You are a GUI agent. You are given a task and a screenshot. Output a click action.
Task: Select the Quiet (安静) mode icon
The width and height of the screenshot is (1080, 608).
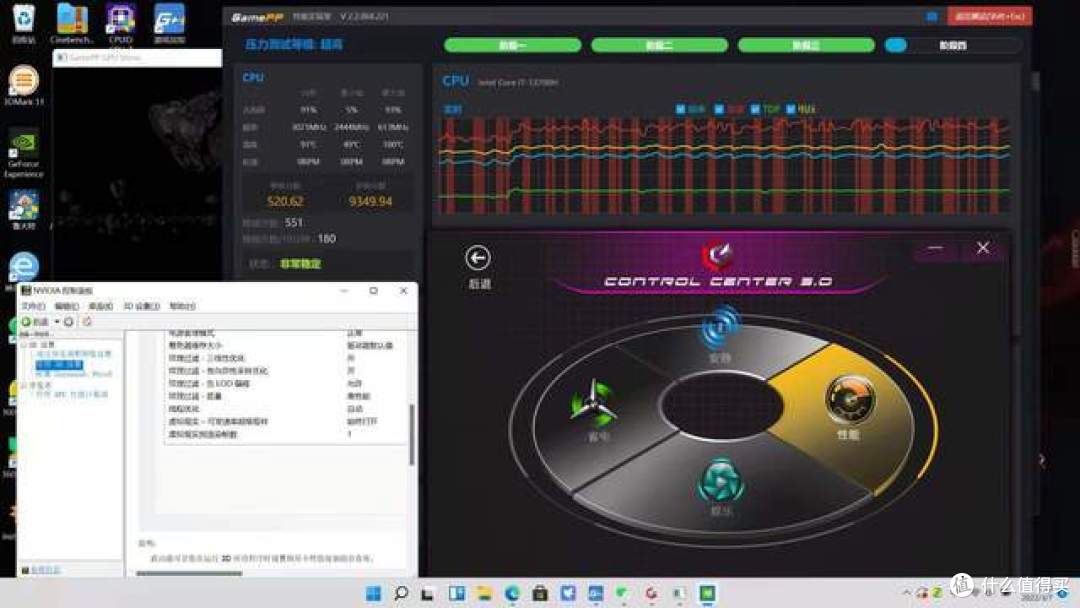point(720,328)
